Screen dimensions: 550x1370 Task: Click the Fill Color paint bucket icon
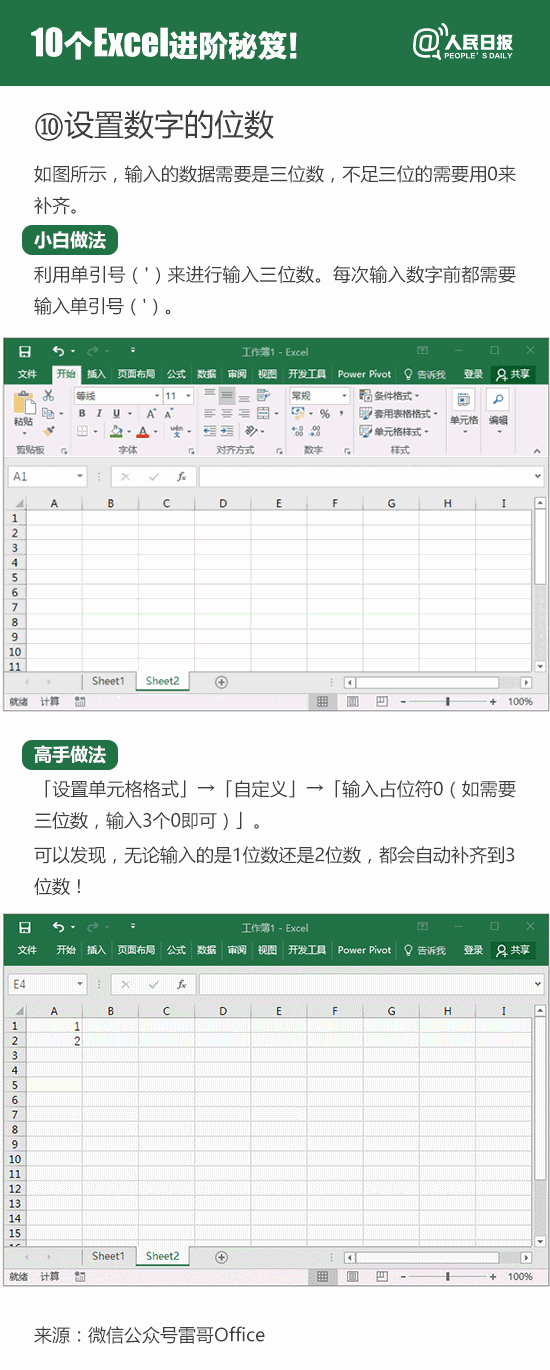[116, 431]
